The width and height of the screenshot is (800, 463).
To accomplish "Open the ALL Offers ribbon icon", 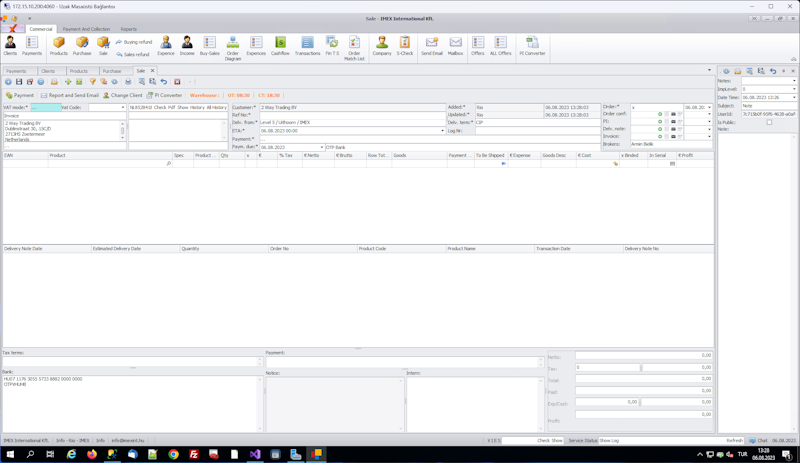I will tap(501, 46).
